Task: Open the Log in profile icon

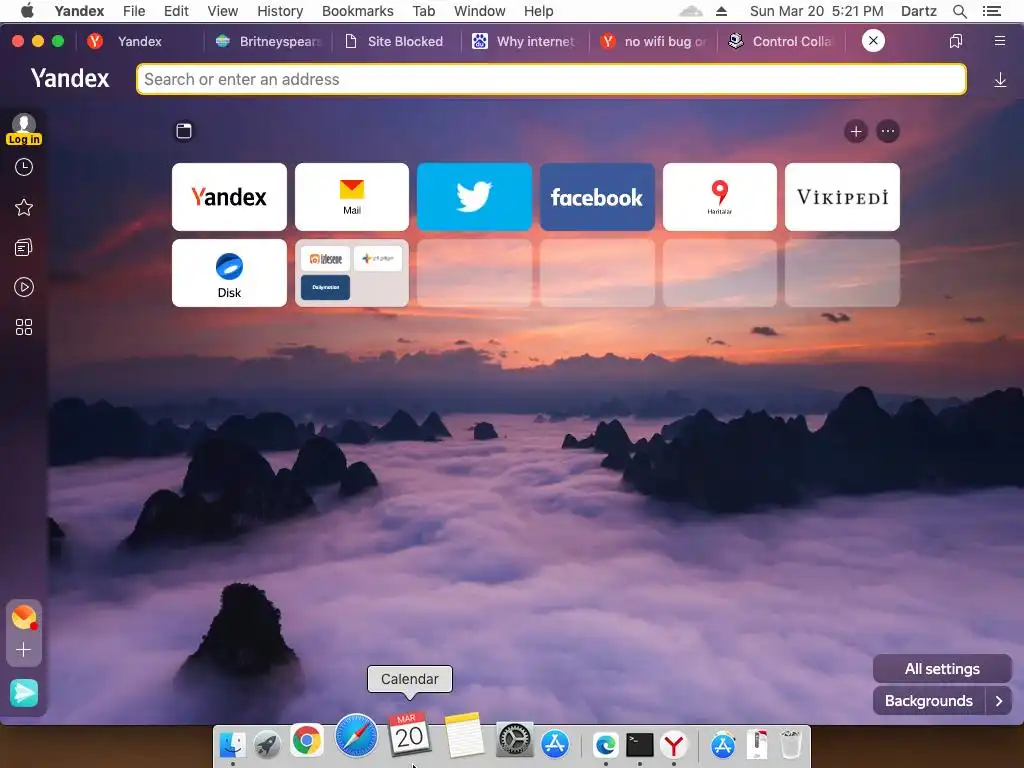Action: click(24, 129)
